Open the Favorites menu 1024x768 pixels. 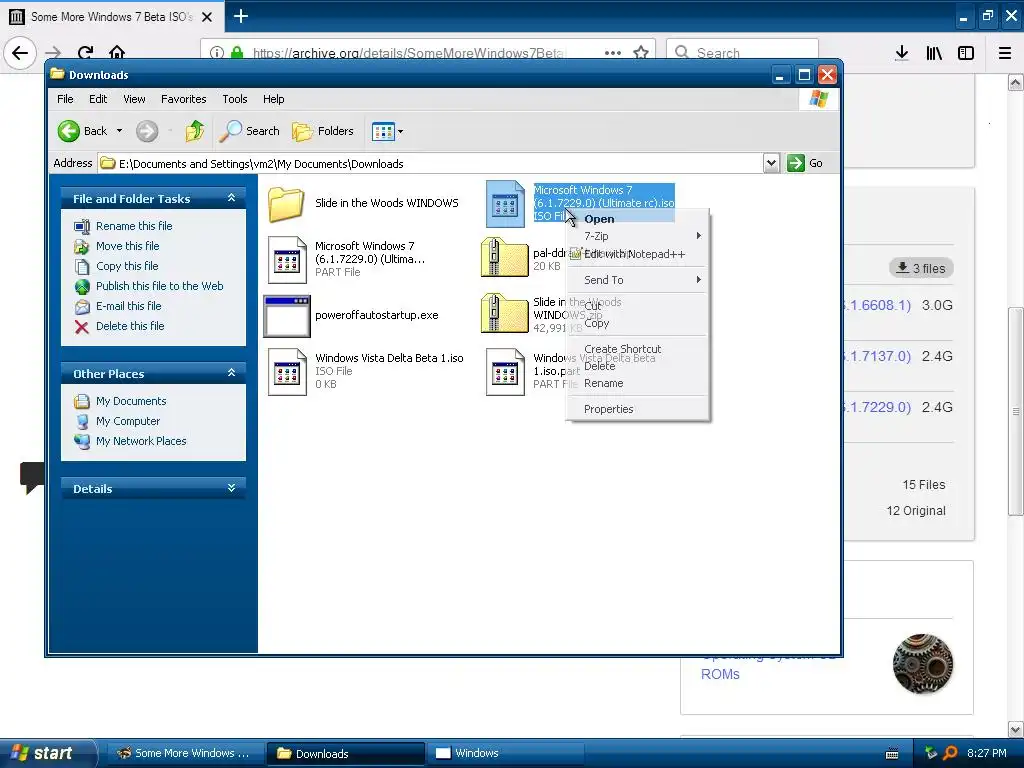coord(184,99)
